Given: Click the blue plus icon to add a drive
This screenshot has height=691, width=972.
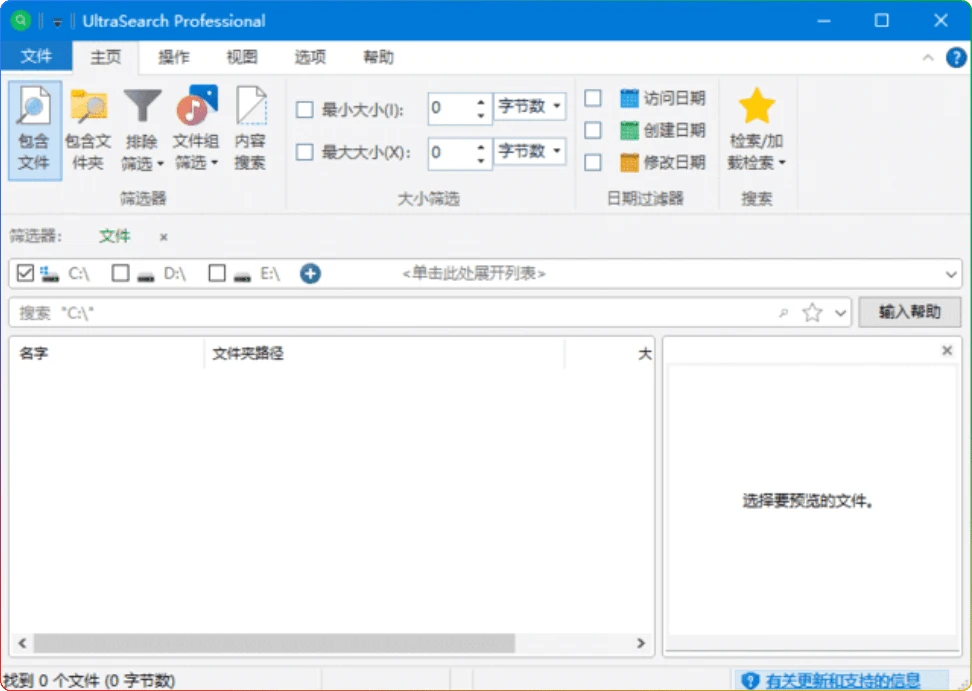Looking at the screenshot, I should coord(310,272).
